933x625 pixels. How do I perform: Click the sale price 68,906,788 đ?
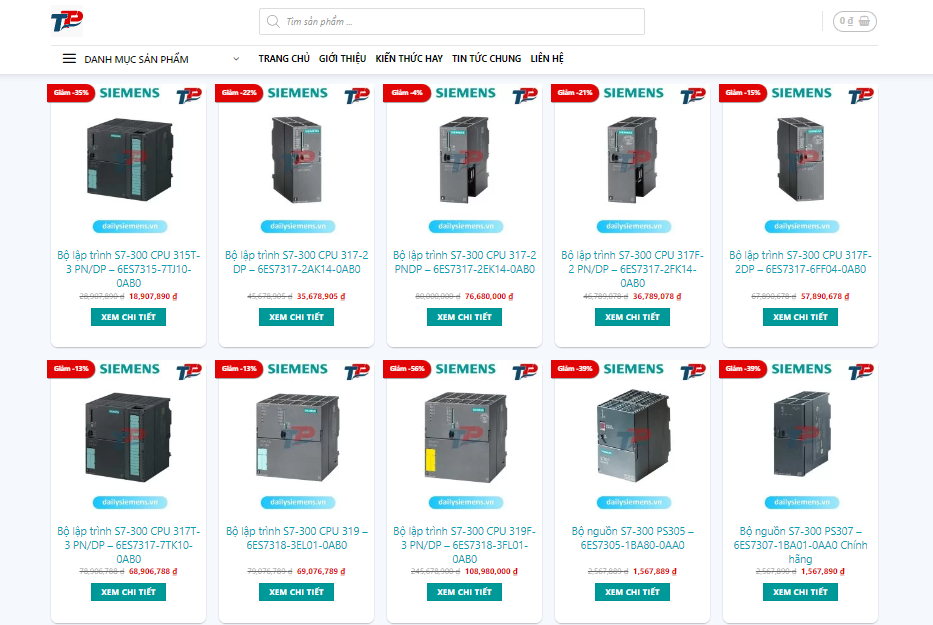[x=153, y=571]
